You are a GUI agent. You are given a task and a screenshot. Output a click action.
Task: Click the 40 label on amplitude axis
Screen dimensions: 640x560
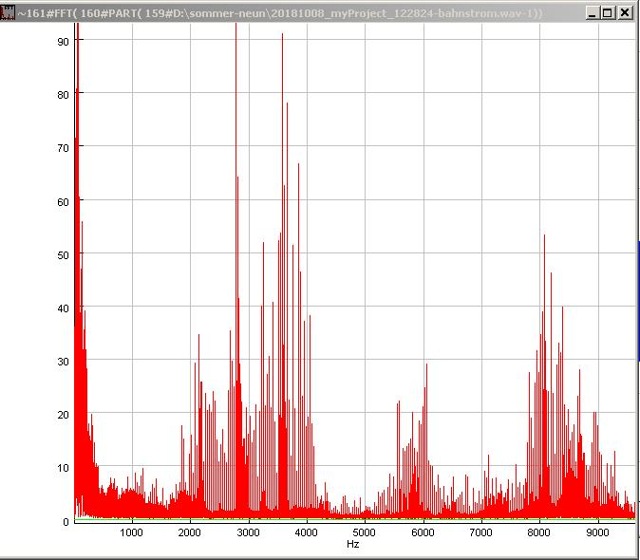[63, 308]
